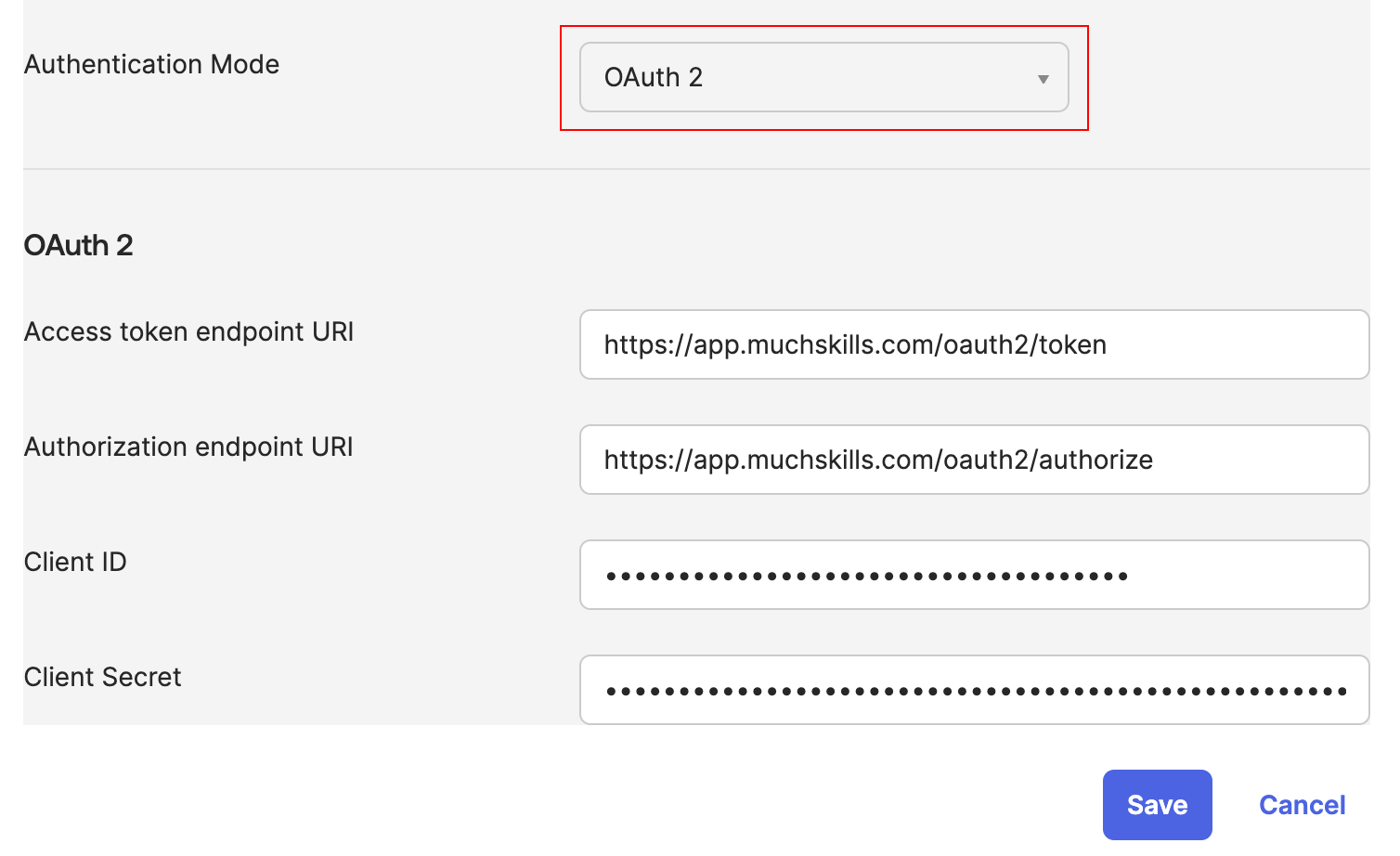The width and height of the screenshot is (1400, 856).
Task: Click the Authorization endpoint URI label
Action: point(188,447)
